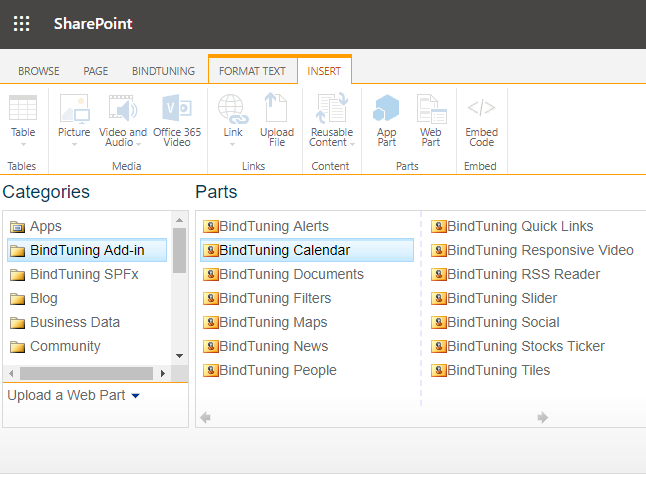646x479 pixels.
Task: Switch to the BROWSE ribbon tab
Action: (39, 71)
